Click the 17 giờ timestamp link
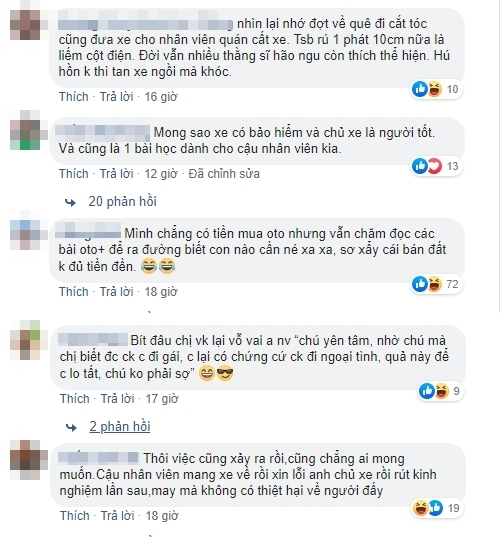The width and height of the screenshot is (500, 537). click(162, 399)
